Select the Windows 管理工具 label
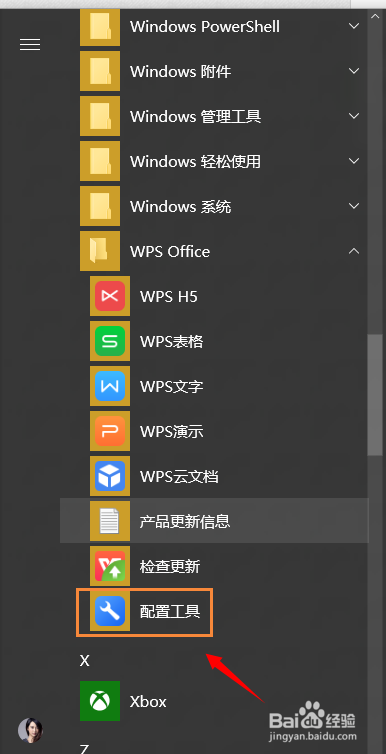This screenshot has height=754, width=386. [x=196, y=116]
